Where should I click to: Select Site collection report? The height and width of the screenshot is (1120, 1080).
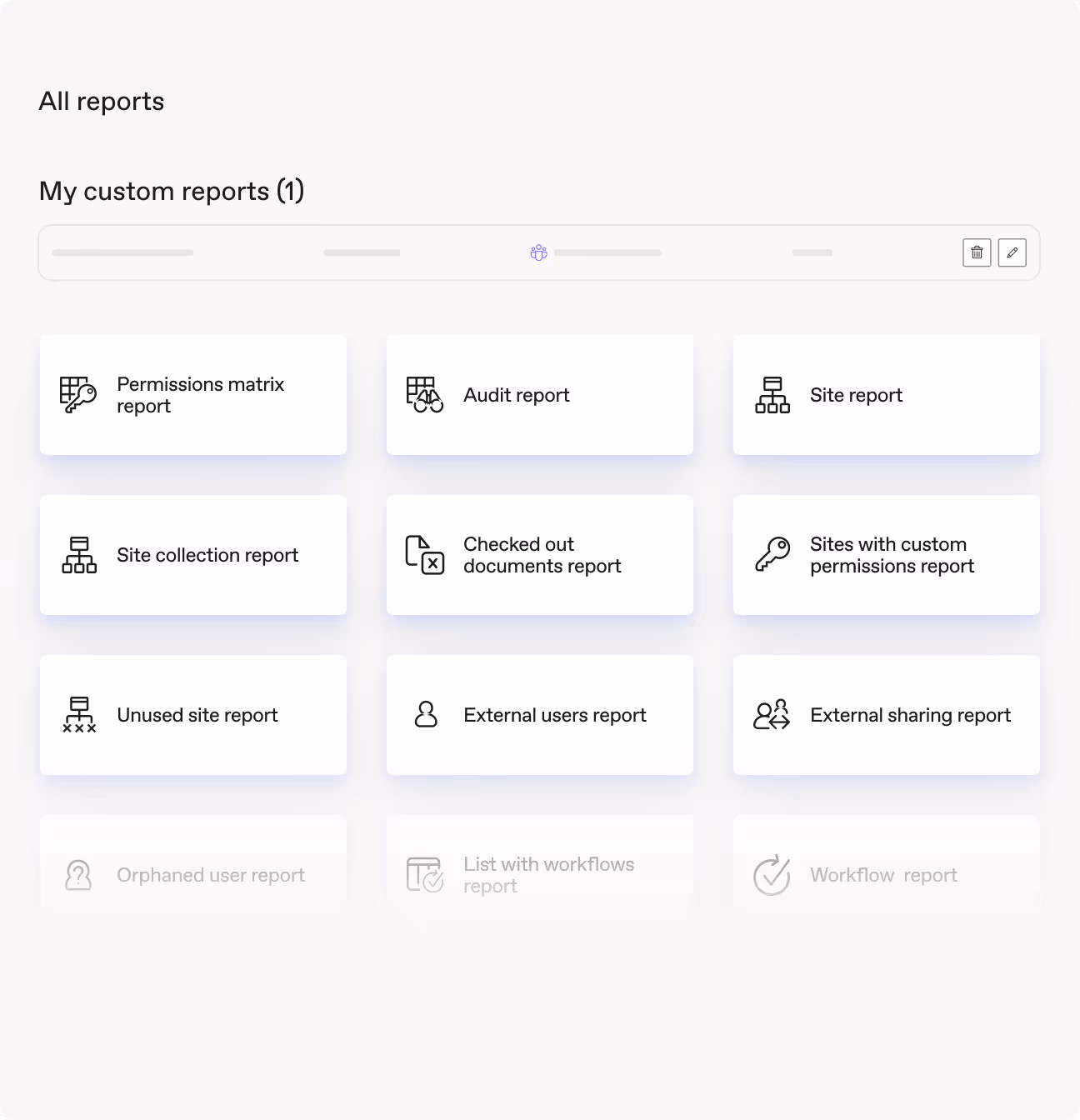pyautogui.click(x=193, y=555)
